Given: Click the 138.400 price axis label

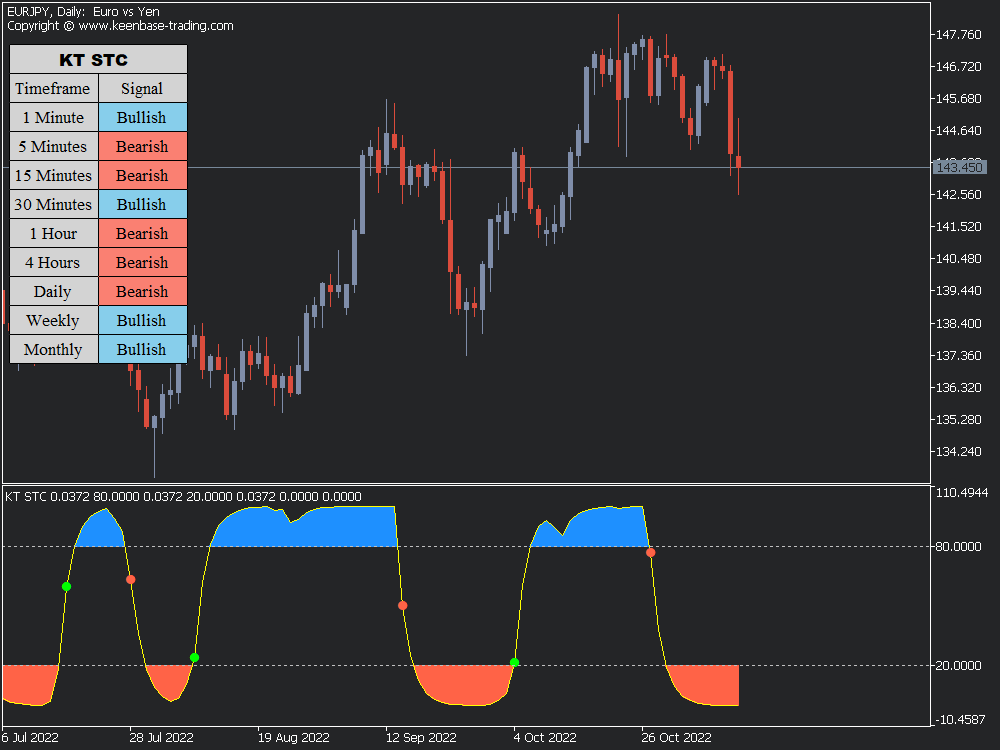Looking at the screenshot, I should [x=959, y=323].
